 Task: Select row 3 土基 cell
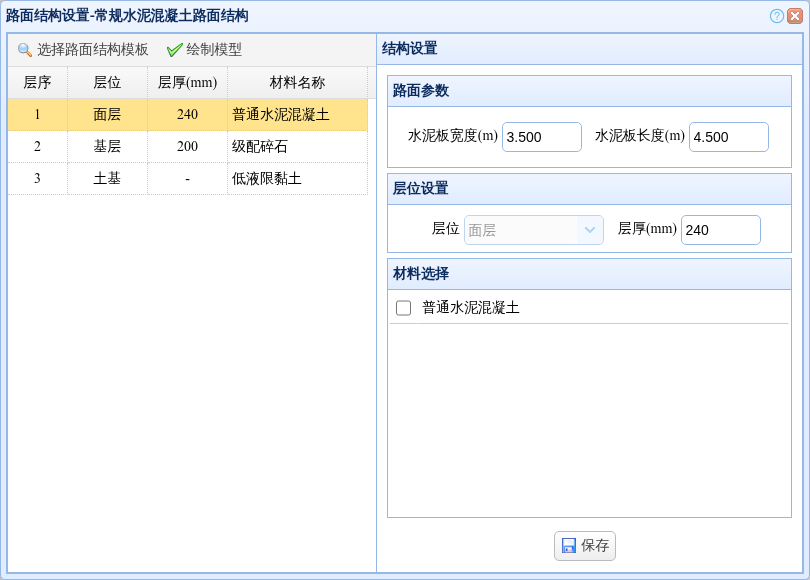(x=107, y=179)
